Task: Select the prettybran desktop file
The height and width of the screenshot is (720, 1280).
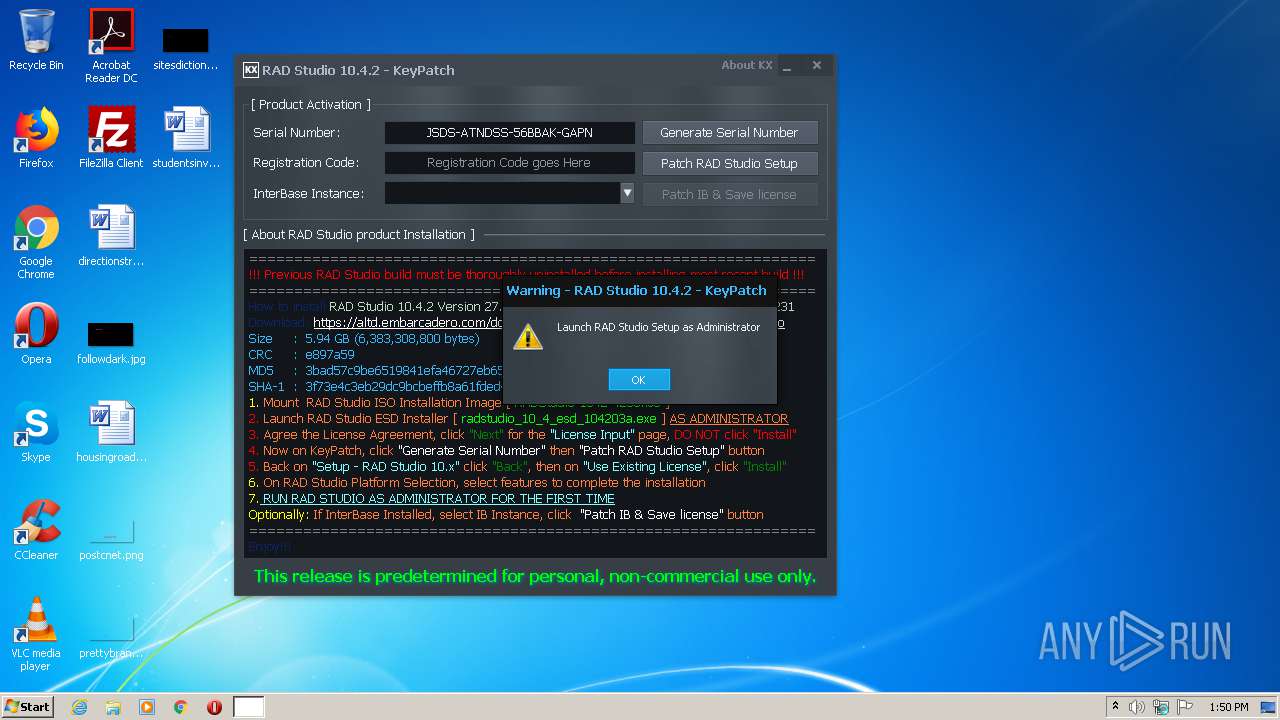Action: point(111,638)
